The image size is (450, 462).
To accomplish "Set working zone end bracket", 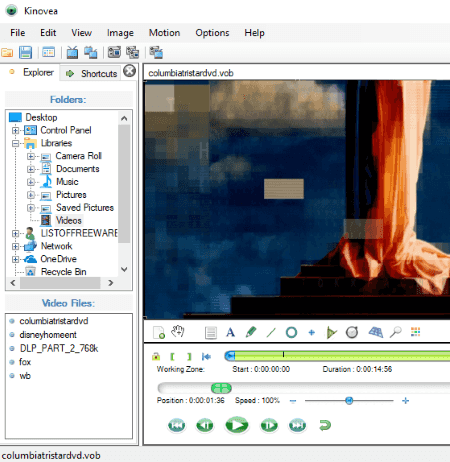I will coord(189,357).
